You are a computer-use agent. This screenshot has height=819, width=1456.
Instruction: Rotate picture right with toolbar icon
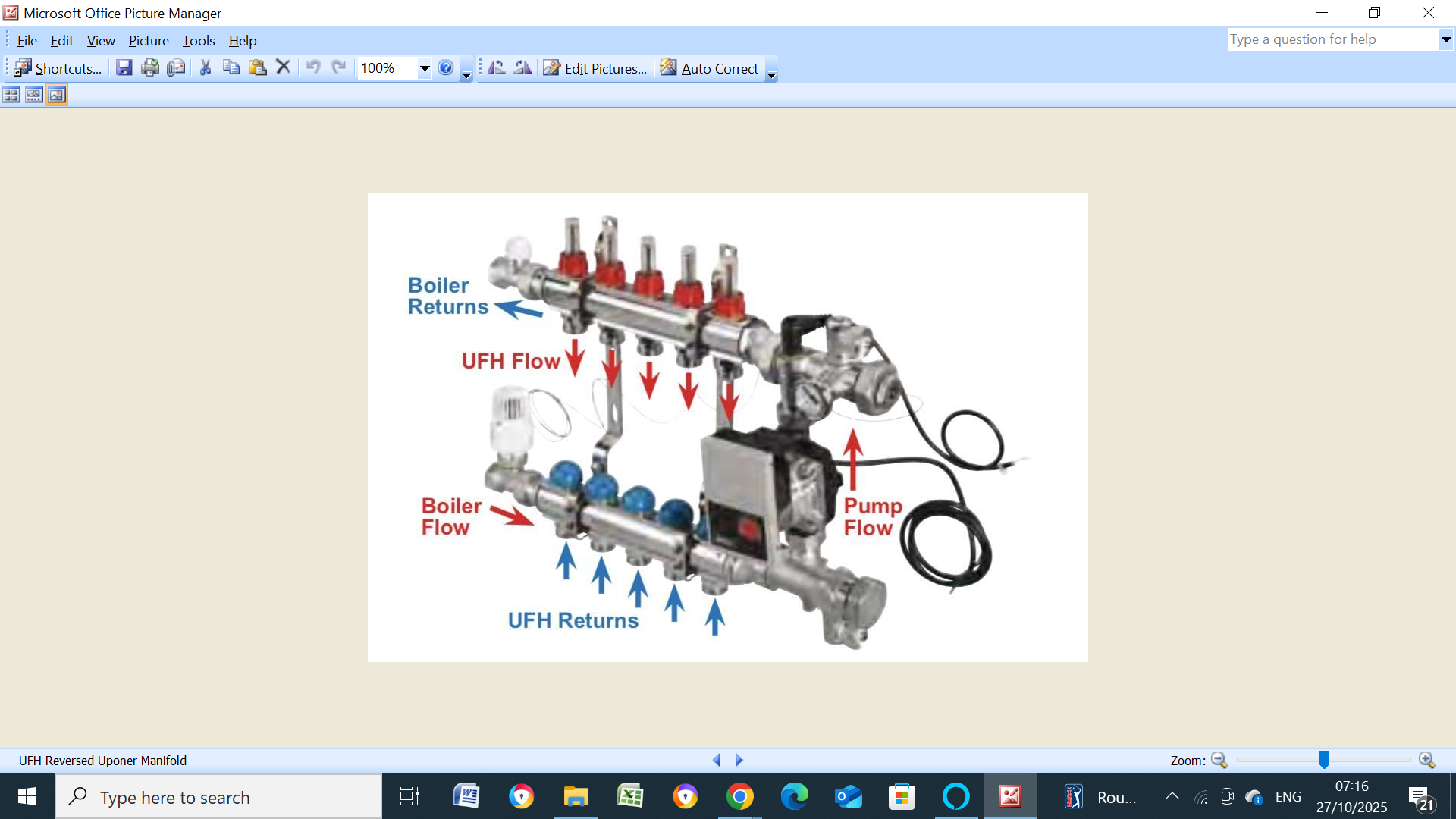522,68
